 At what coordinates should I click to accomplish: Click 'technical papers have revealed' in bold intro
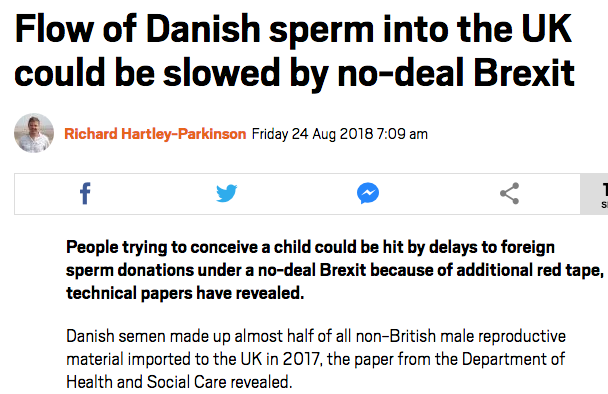[185, 293]
